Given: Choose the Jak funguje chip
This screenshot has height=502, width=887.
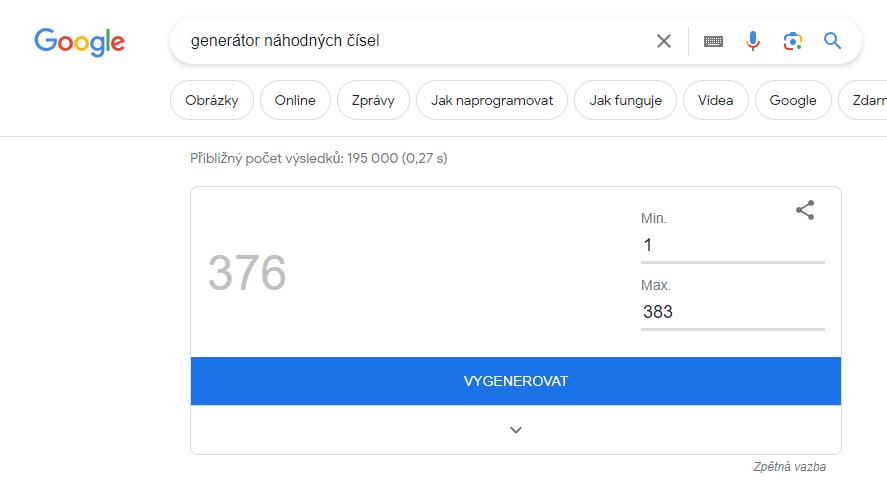Looking at the screenshot, I should click(x=625, y=100).
